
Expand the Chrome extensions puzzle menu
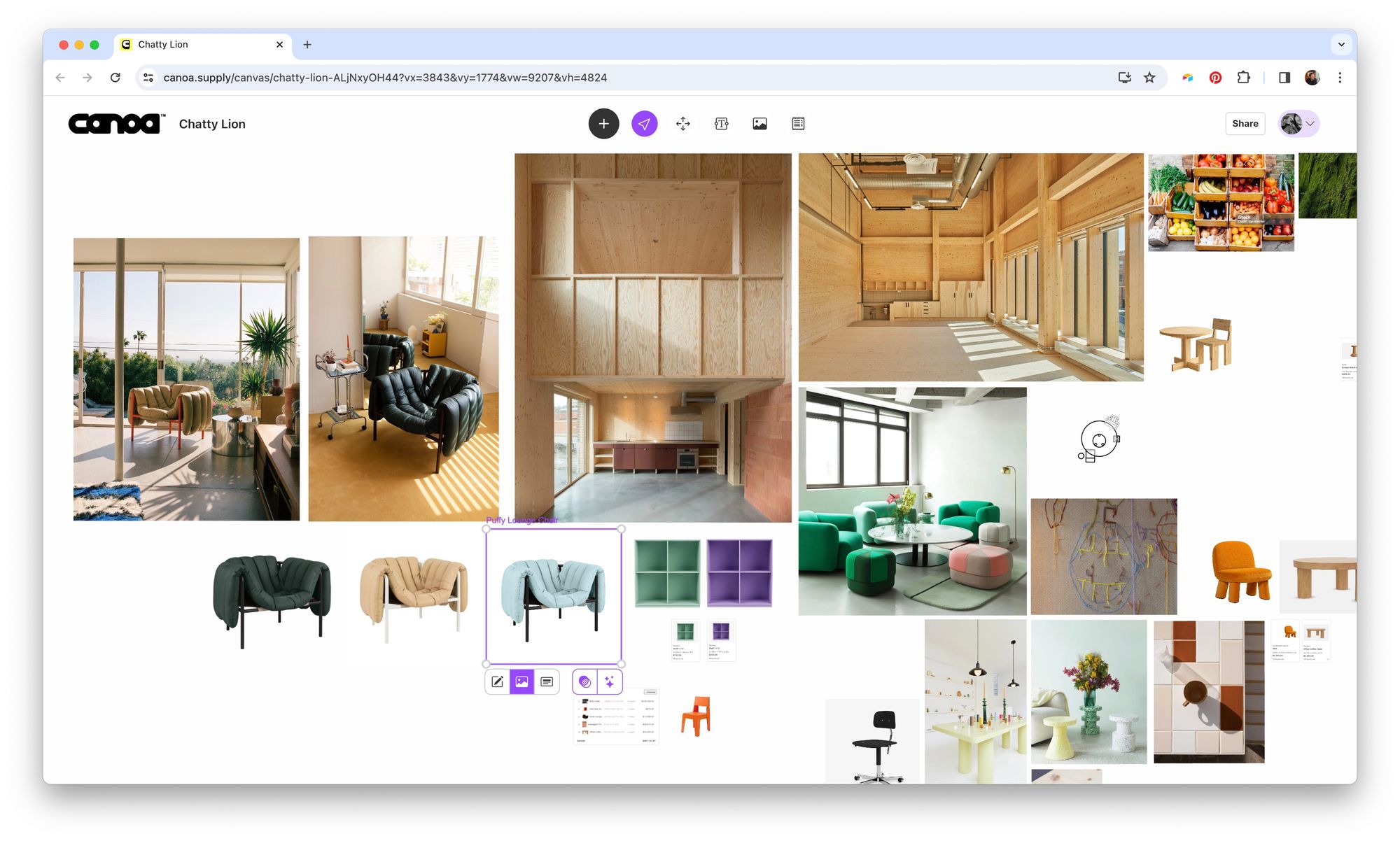tap(1244, 78)
